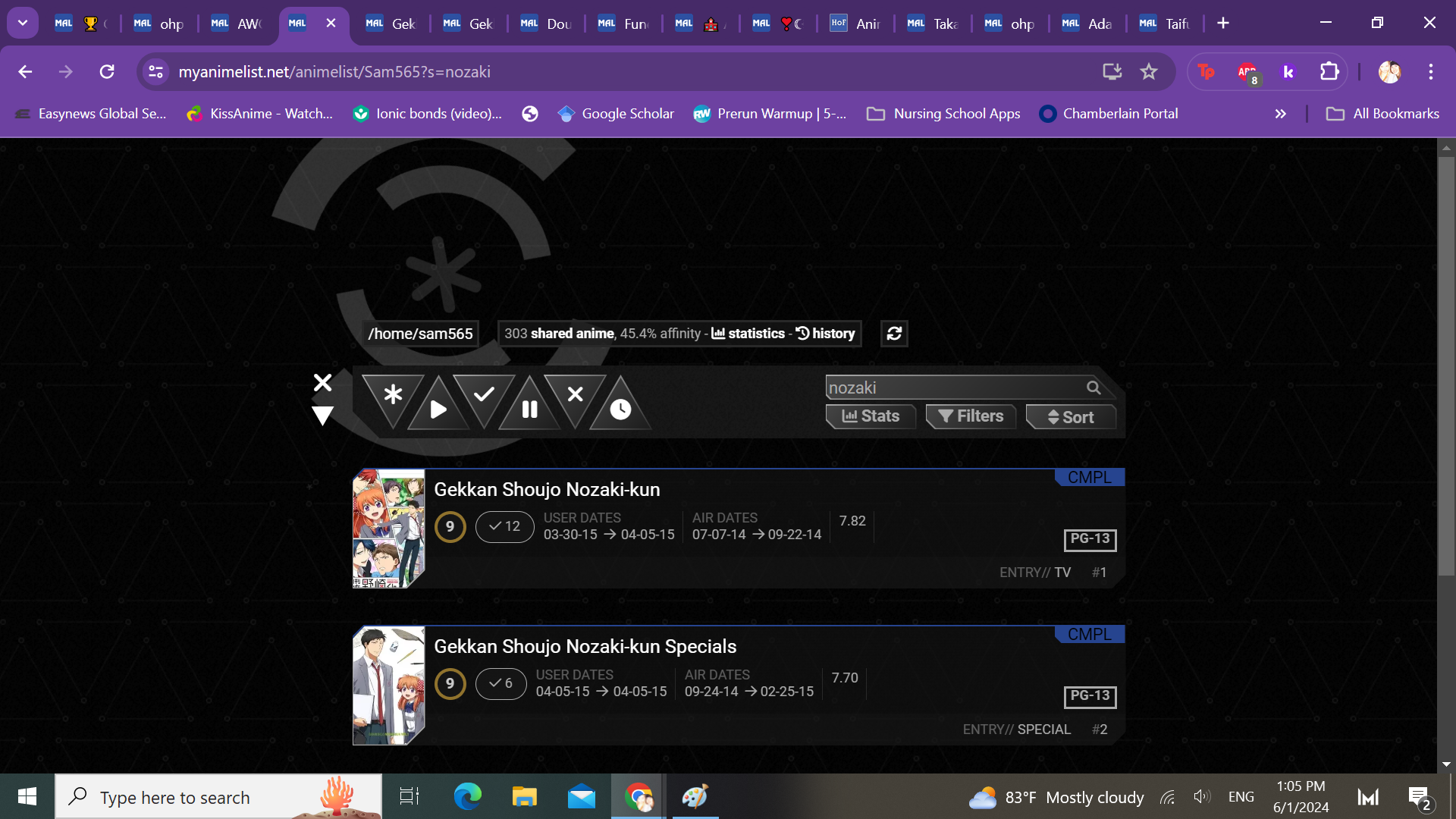The image size is (1456, 819).
Task: Show the Completed checkmark filter
Action: (484, 394)
